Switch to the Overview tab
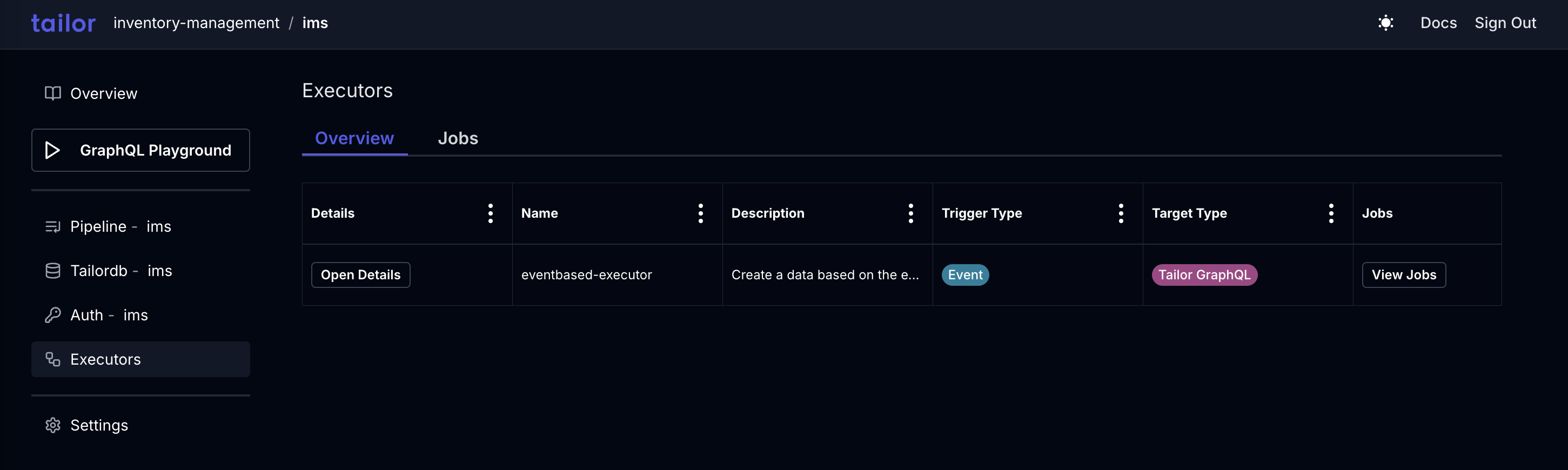Image resolution: width=1568 pixels, height=470 pixels. click(355, 139)
